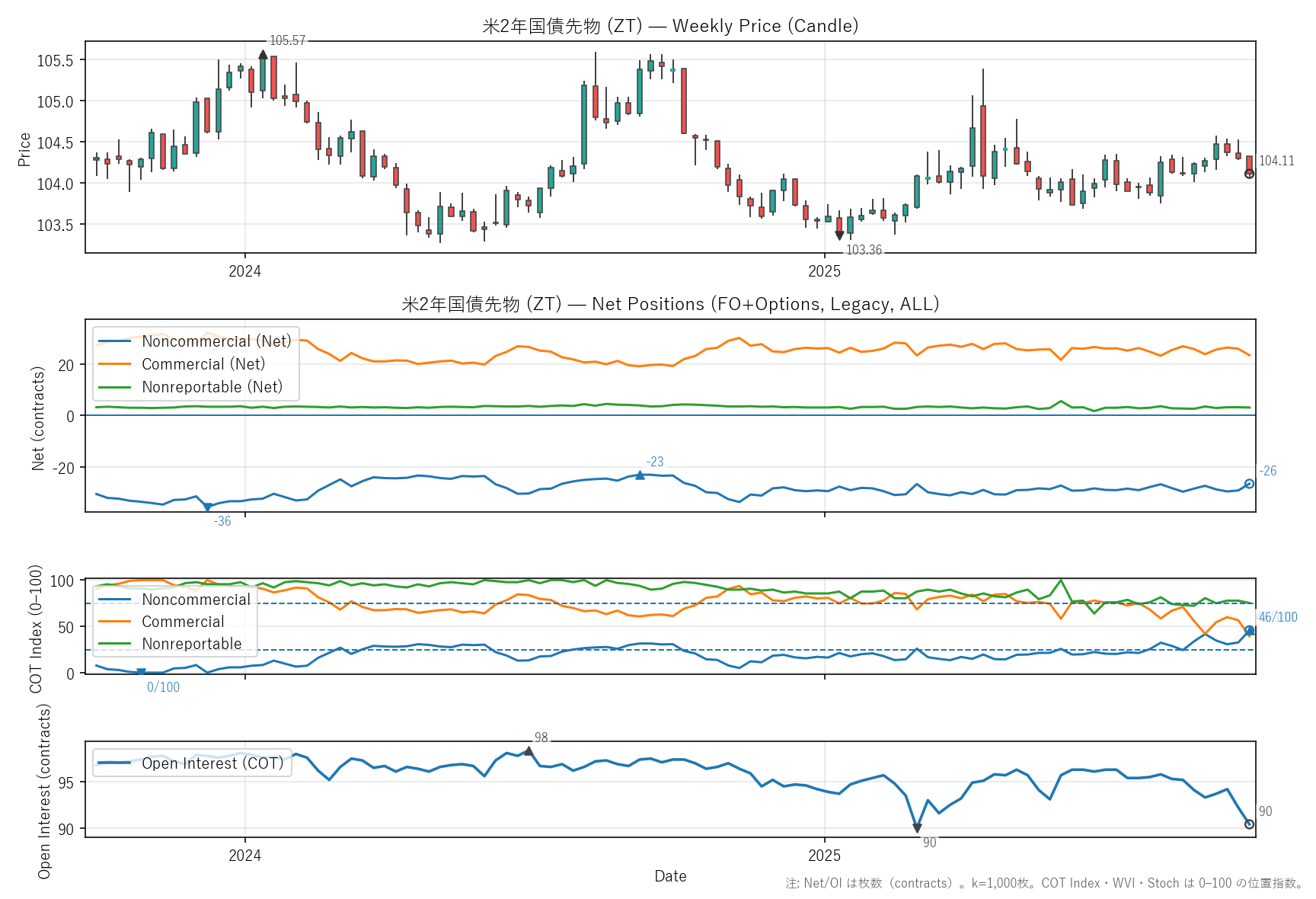This screenshot has height=899, width=1316.
Task: Click the 2025 axis label under price chart
Action: [x=824, y=271]
